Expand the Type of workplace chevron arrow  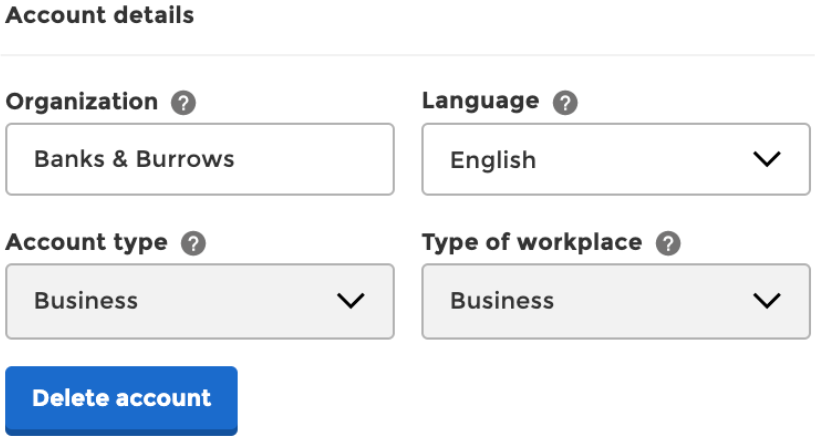click(x=767, y=300)
